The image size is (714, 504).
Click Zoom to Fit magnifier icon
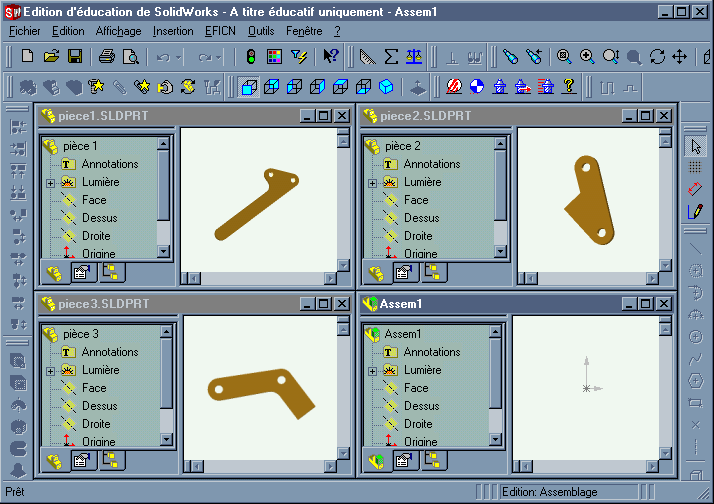(x=564, y=56)
